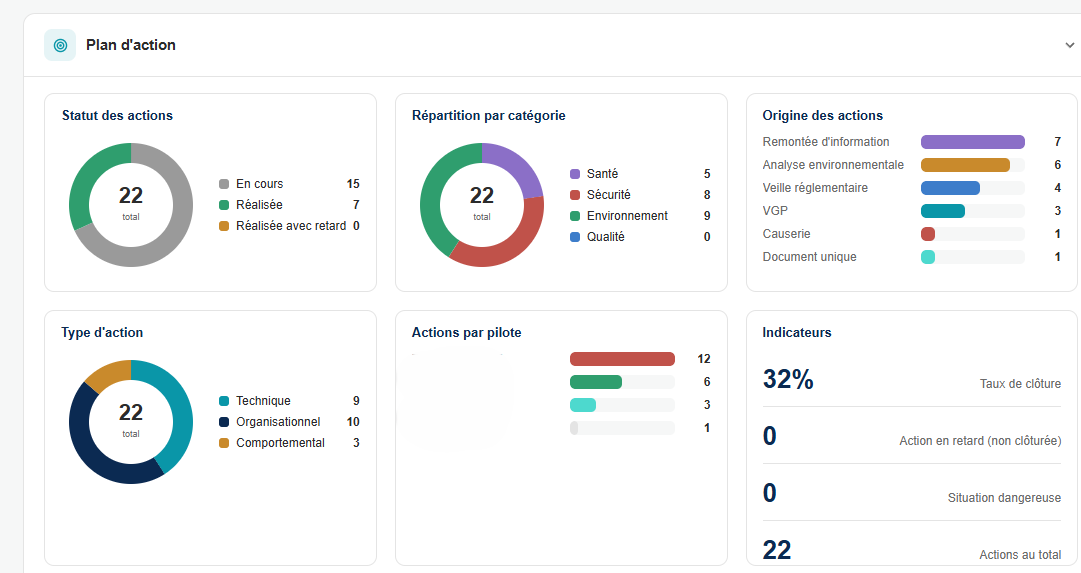Click the grey En cours legend swatch

[224, 184]
